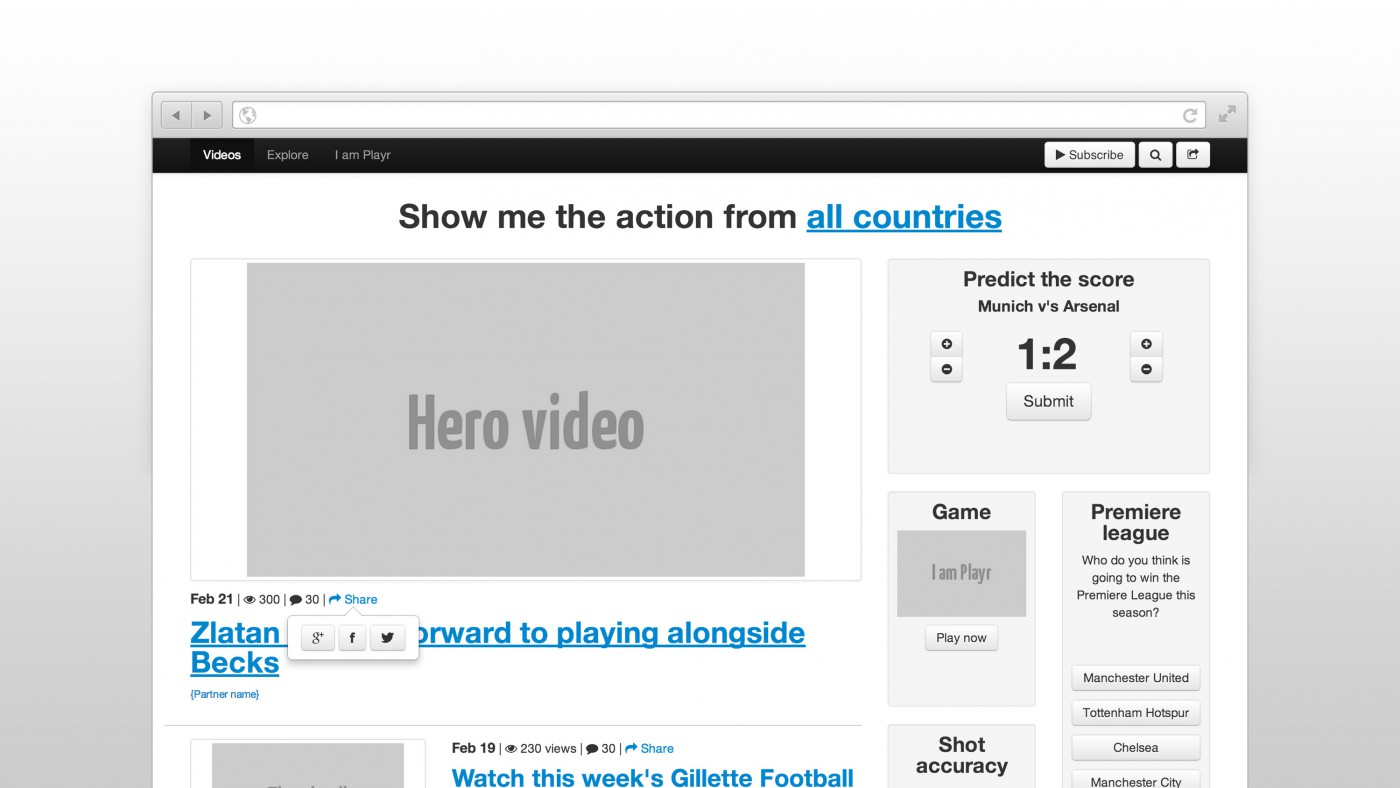Share via the Google Plus icon
1400x788 pixels.
(x=318, y=638)
